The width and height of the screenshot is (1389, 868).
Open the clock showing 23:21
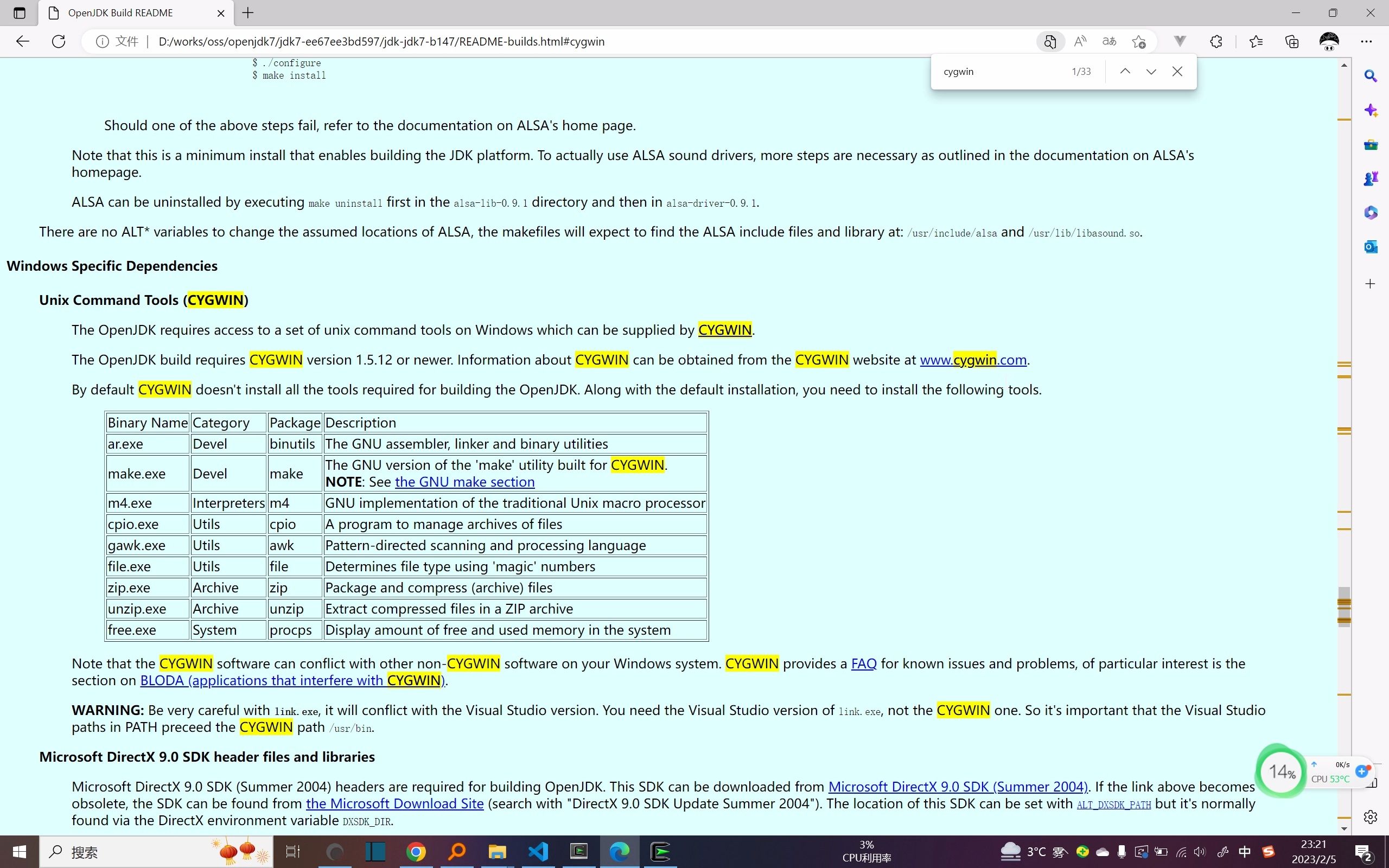point(1313,852)
